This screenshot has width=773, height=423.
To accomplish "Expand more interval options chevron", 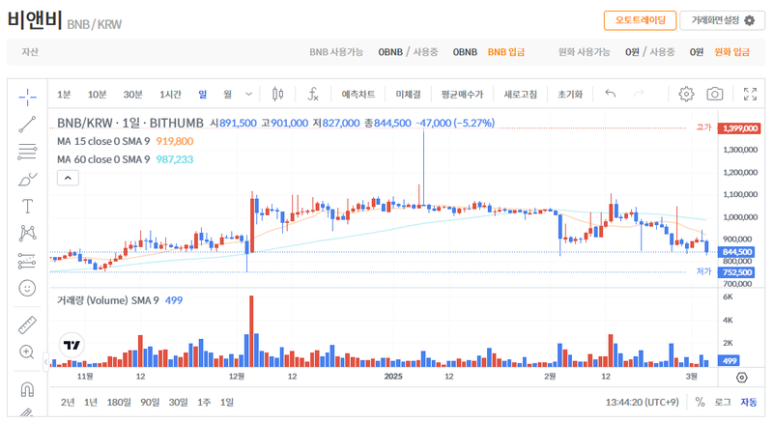I will [249, 94].
